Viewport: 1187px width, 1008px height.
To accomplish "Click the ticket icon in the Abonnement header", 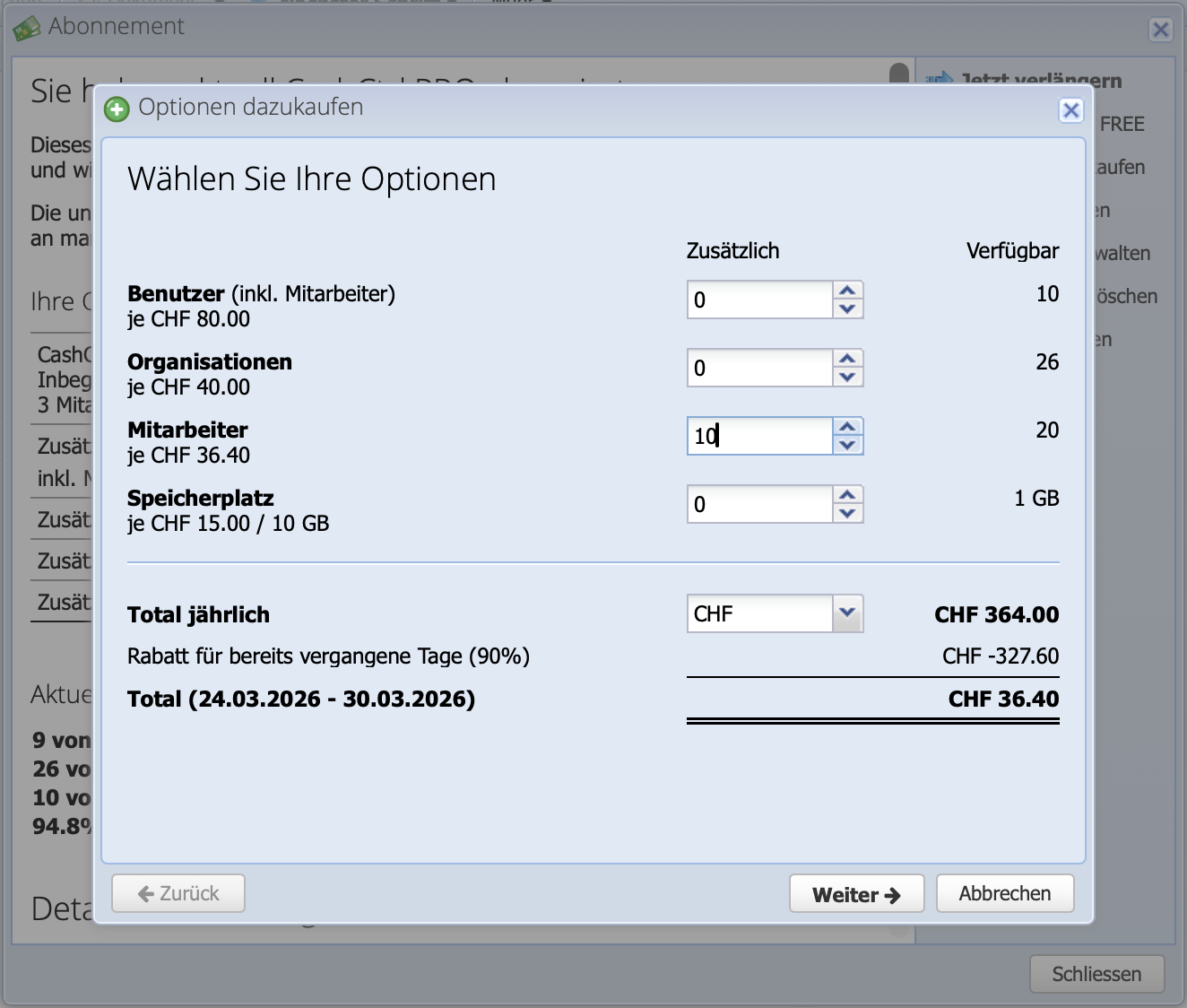I will pyautogui.click(x=26, y=26).
